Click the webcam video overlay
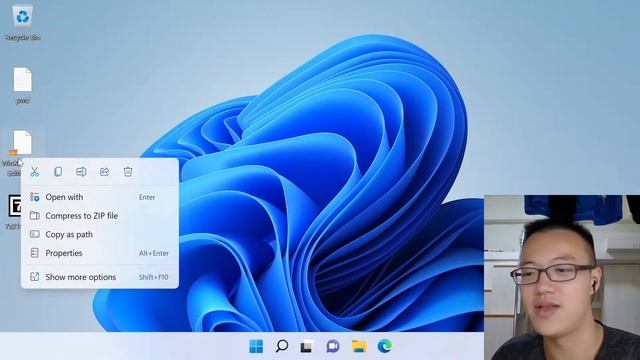 [562, 278]
